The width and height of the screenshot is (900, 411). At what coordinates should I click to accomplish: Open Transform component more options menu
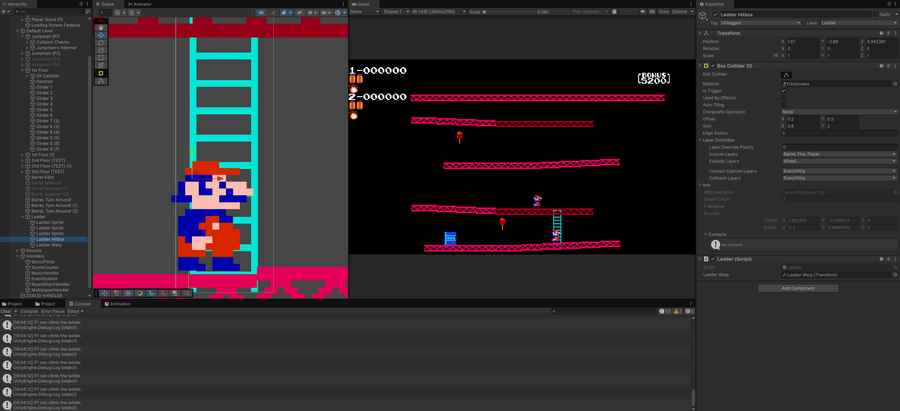[895, 33]
